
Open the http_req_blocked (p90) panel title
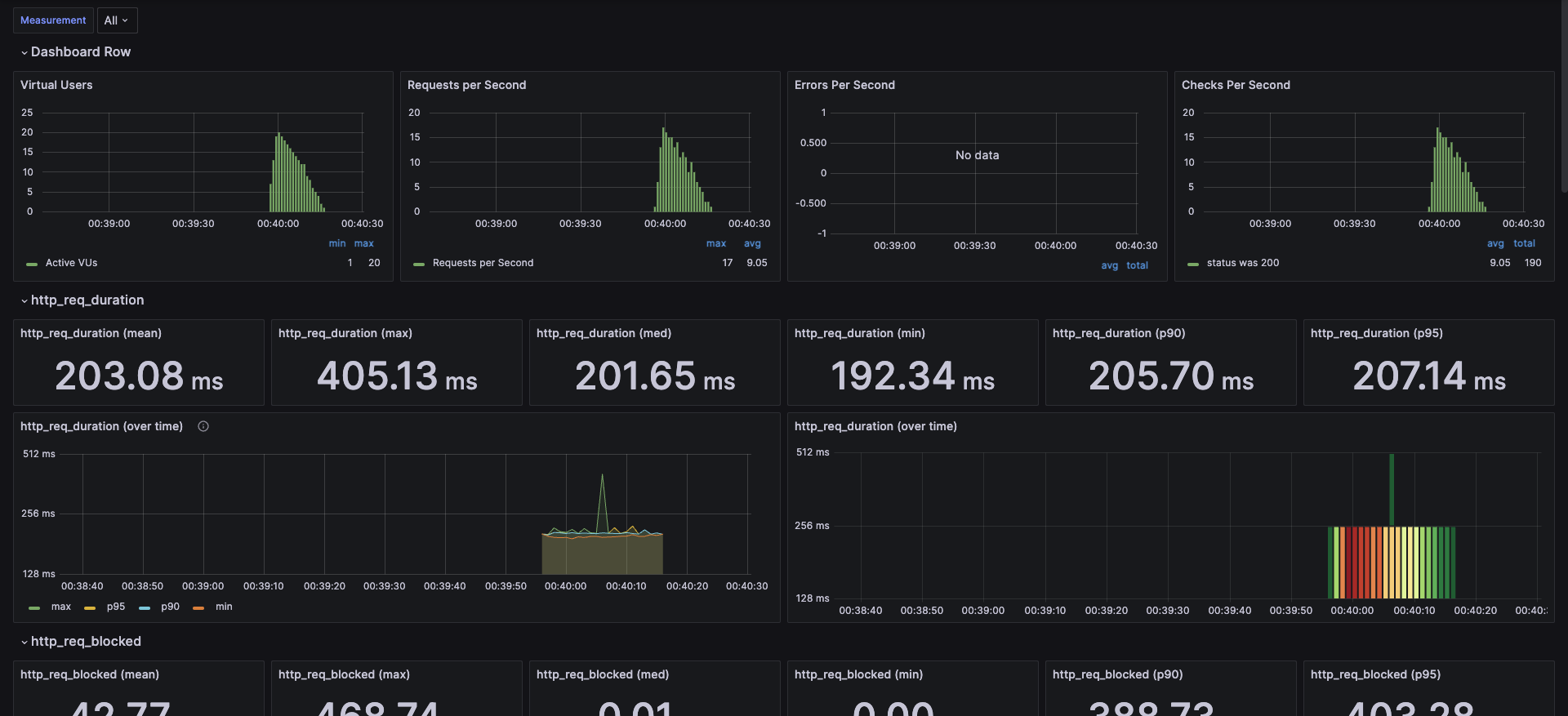coord(1118,674)
